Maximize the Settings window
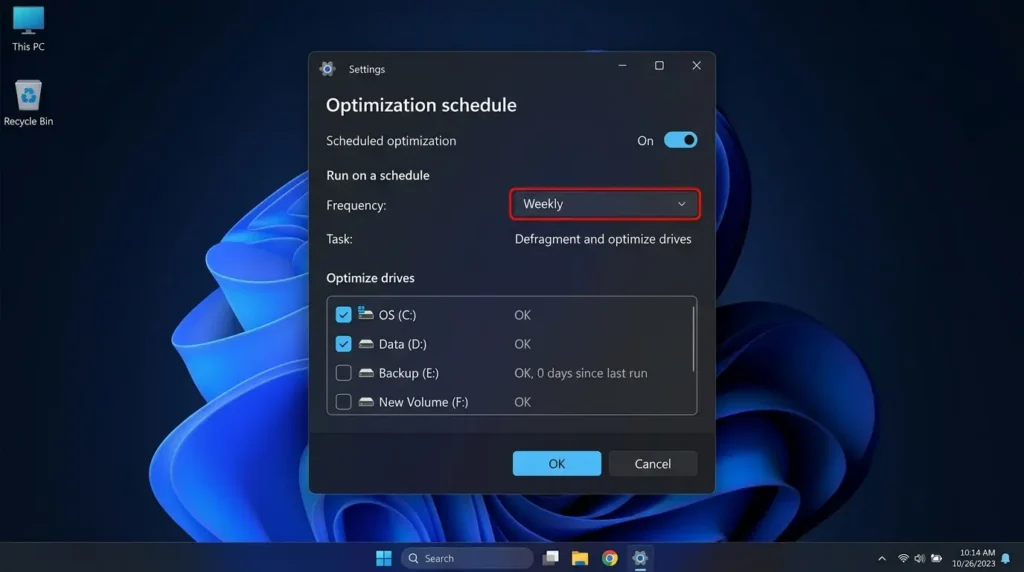This screenshot has width=1024, height=572. pos(660,65)
